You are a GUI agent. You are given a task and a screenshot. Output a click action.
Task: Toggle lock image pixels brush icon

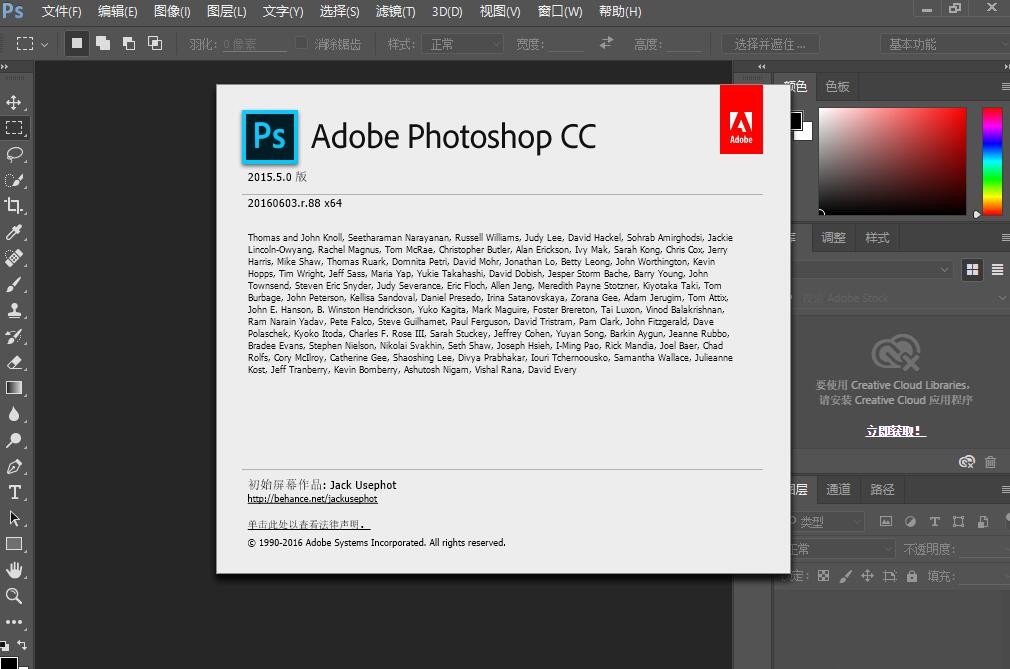(846, 576)
